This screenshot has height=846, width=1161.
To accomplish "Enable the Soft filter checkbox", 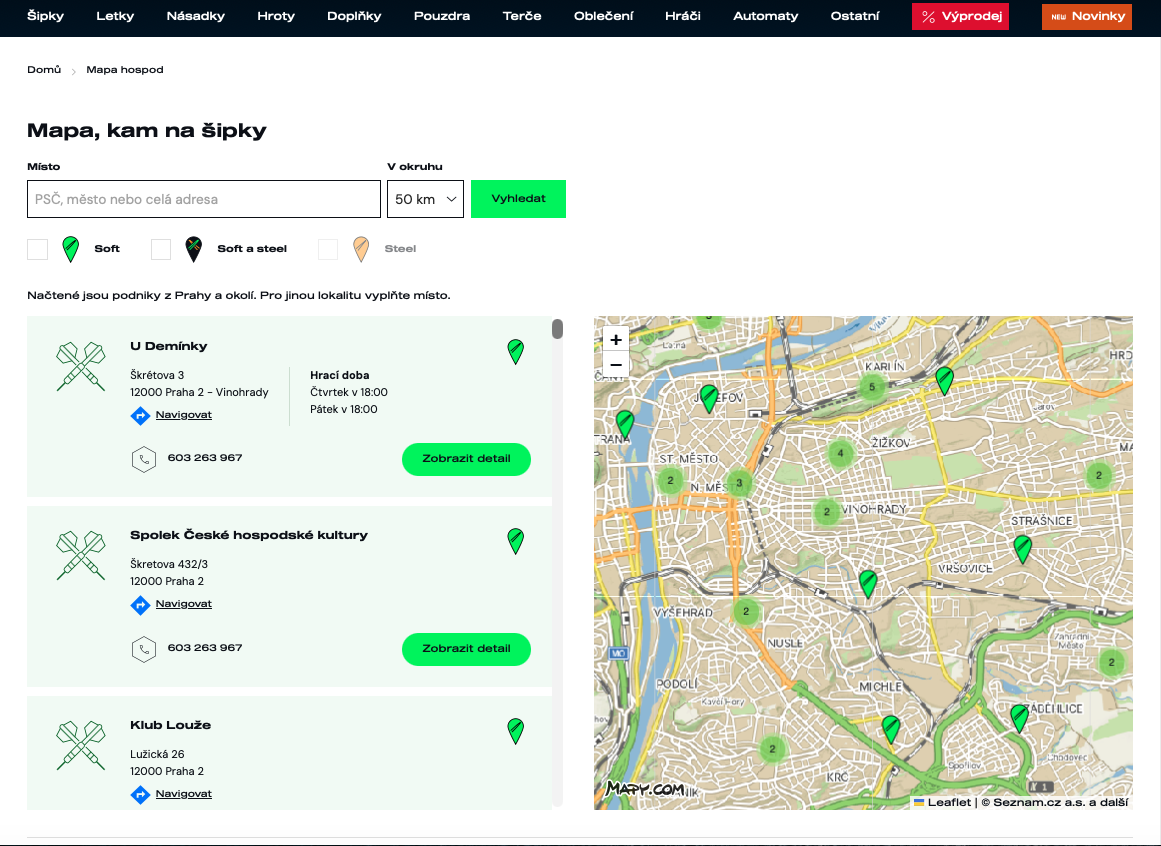I will click(x=38, y=249).
